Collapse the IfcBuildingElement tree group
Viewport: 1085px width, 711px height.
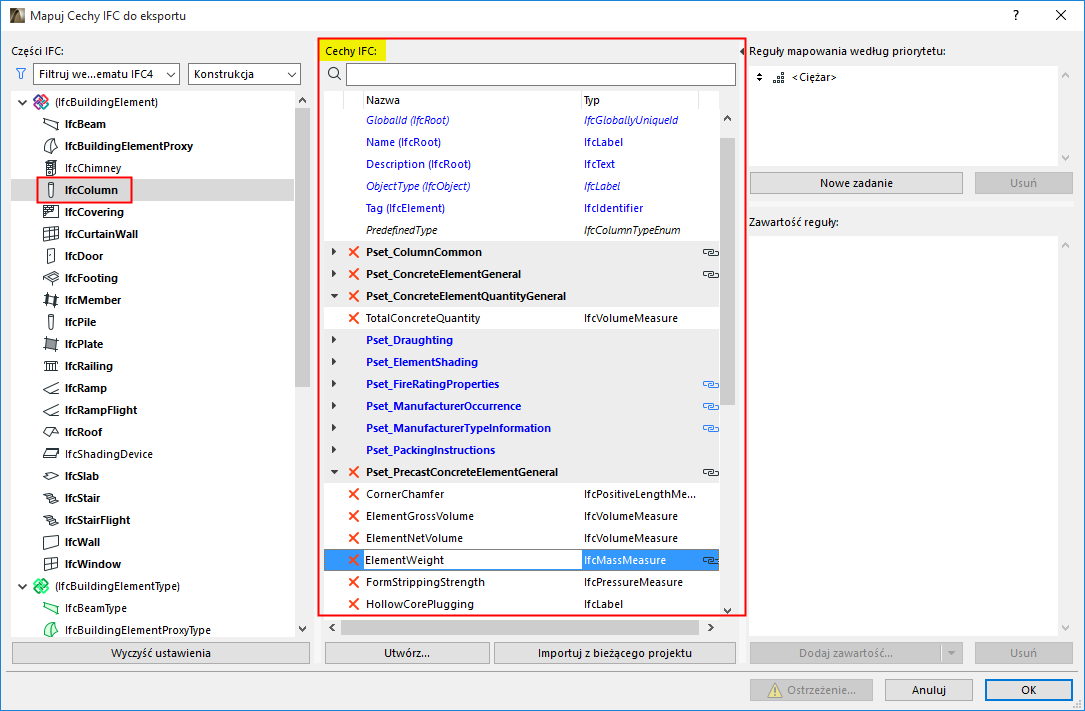pos(22,102)
